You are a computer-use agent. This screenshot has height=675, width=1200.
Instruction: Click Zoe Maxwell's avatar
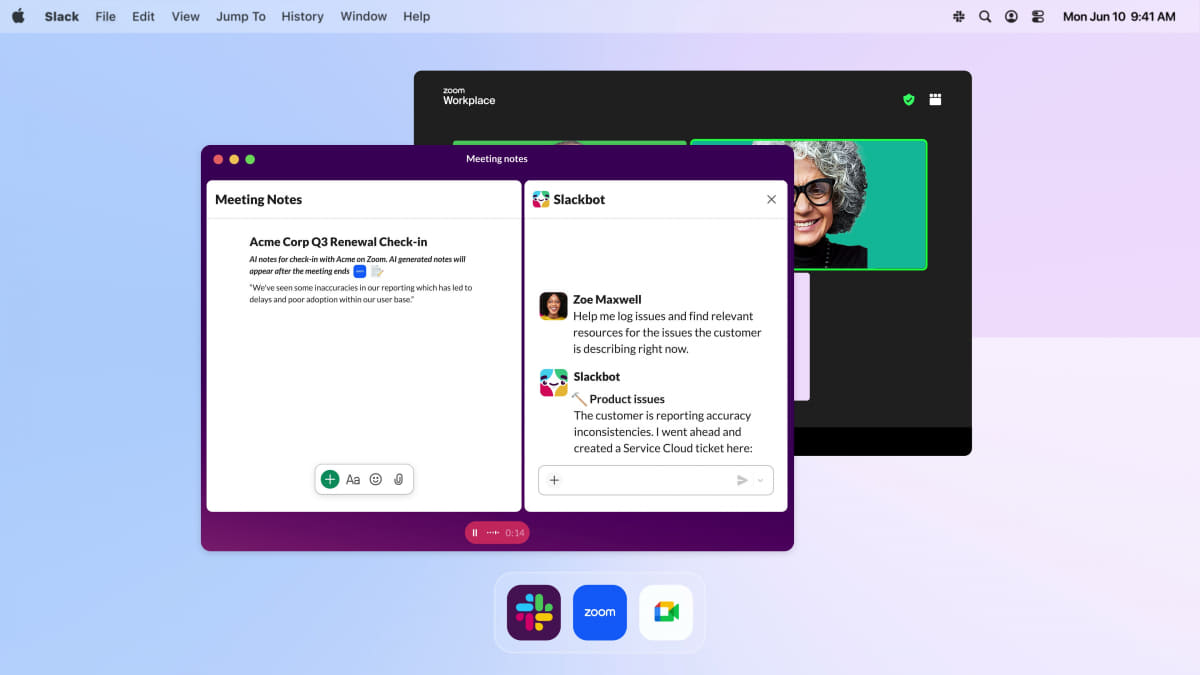(x=553, y=306)
